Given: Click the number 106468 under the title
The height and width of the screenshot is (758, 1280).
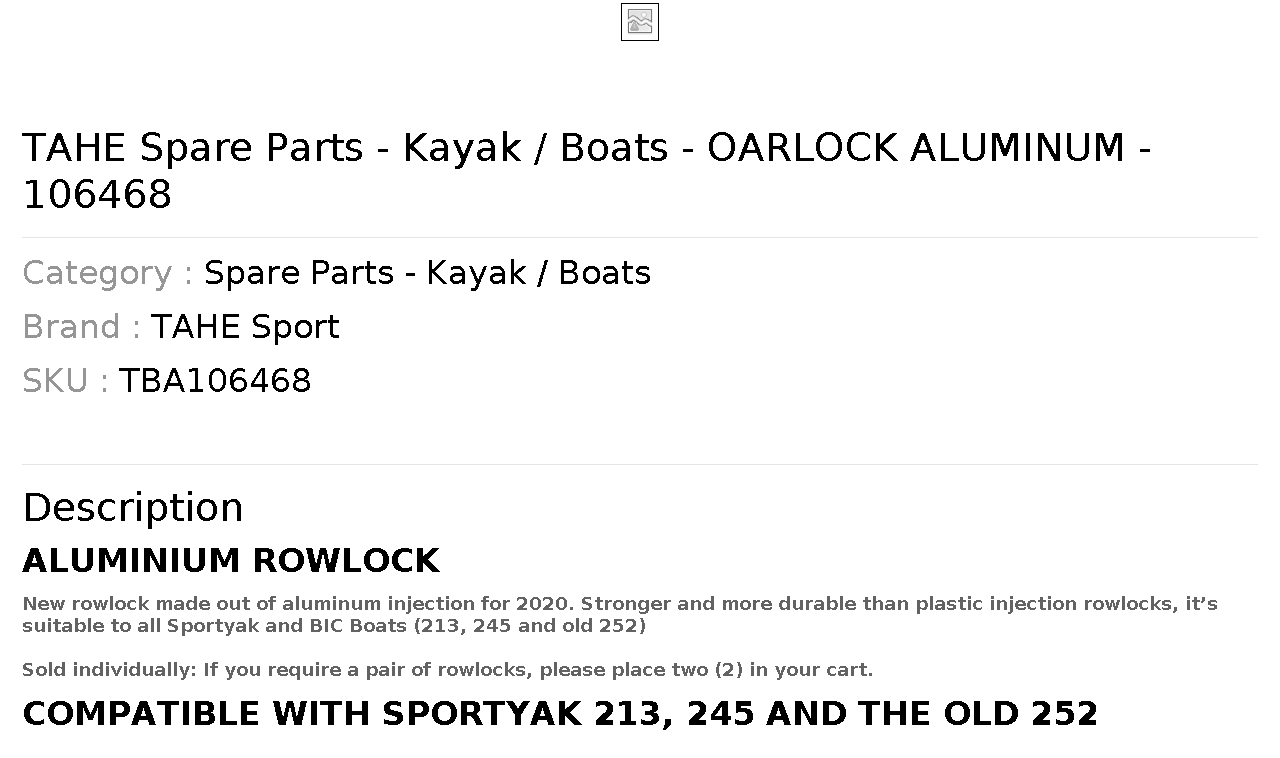Looking at the screenshot, I should coord(97,194).
